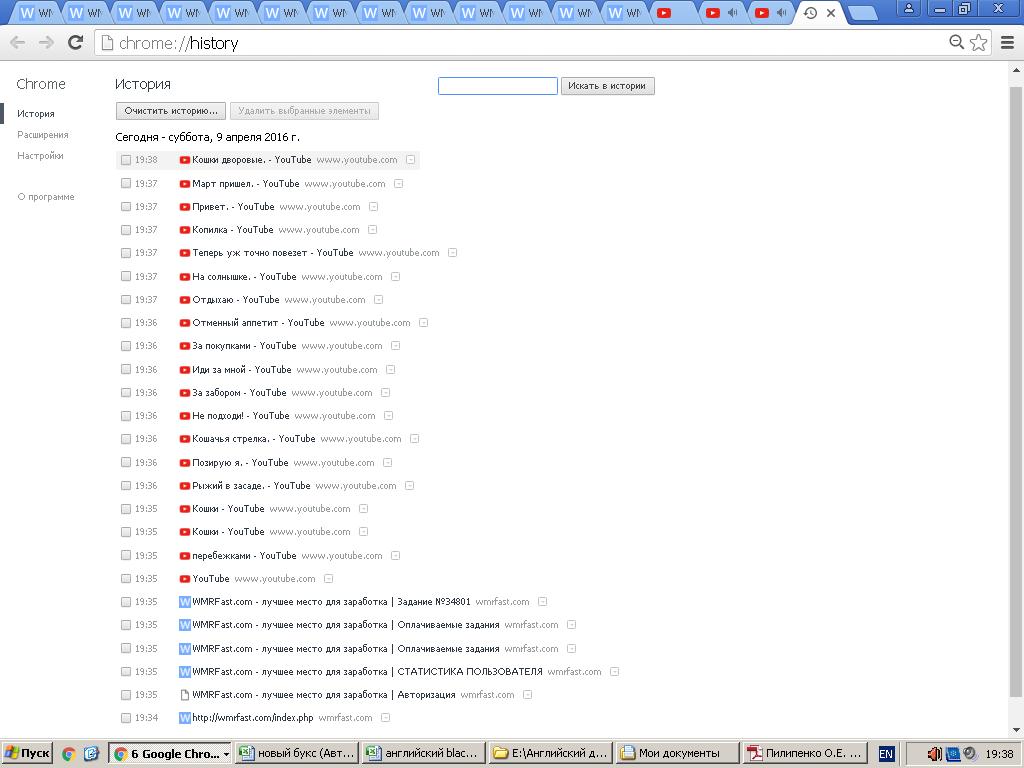Click the volume icon in system tray
The image size is (1024, 768).
(935, 754)
